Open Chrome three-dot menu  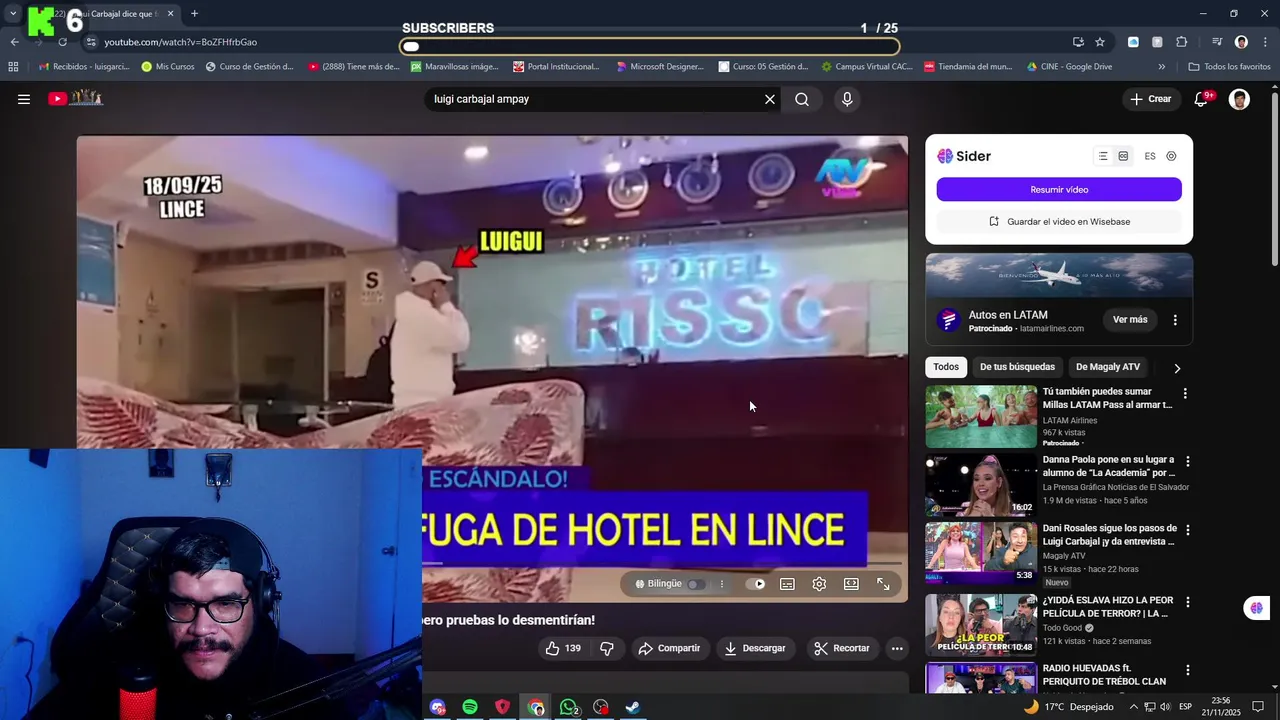(x=1266, y=42)
